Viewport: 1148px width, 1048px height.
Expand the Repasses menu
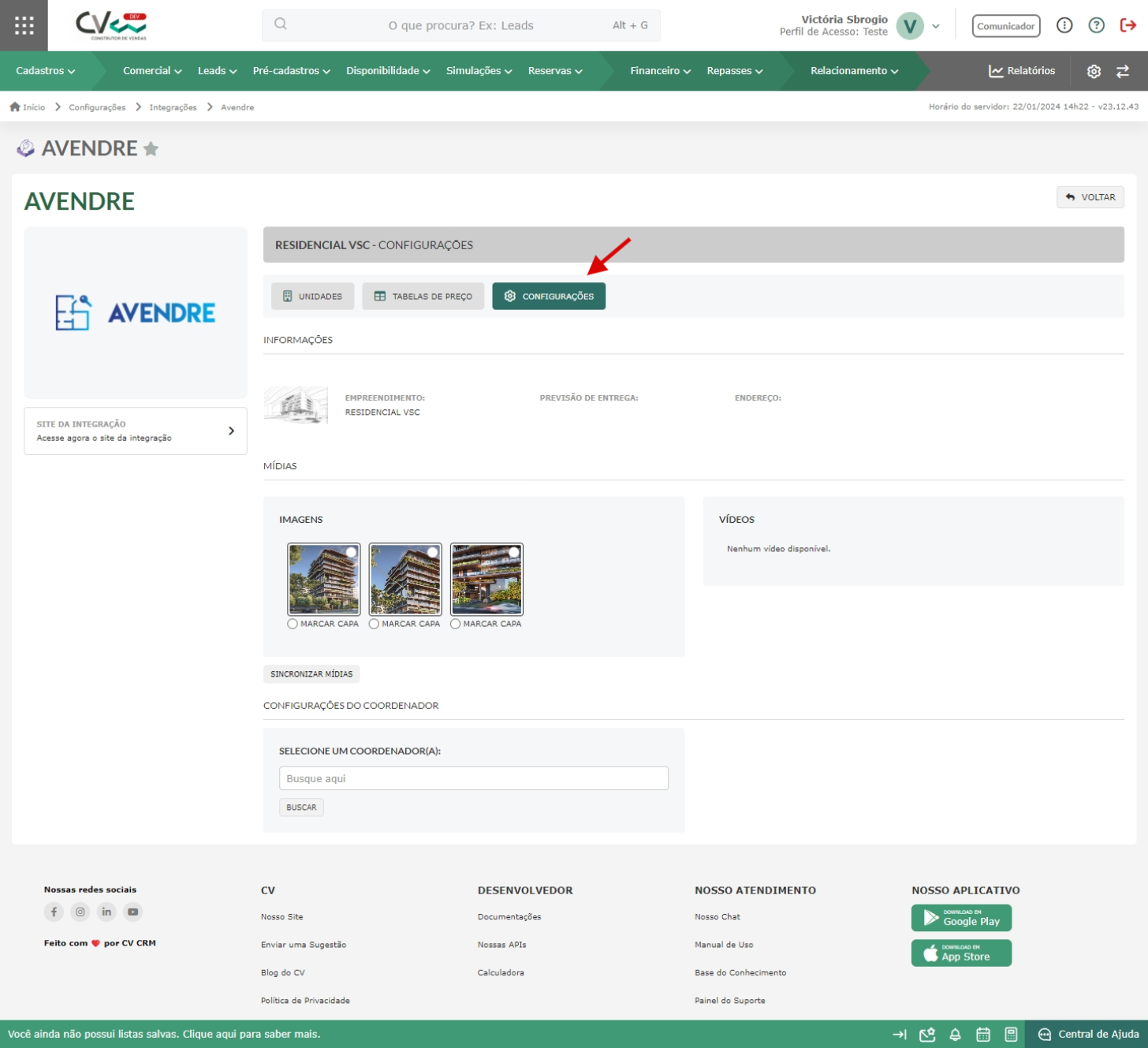click(735, 71)
